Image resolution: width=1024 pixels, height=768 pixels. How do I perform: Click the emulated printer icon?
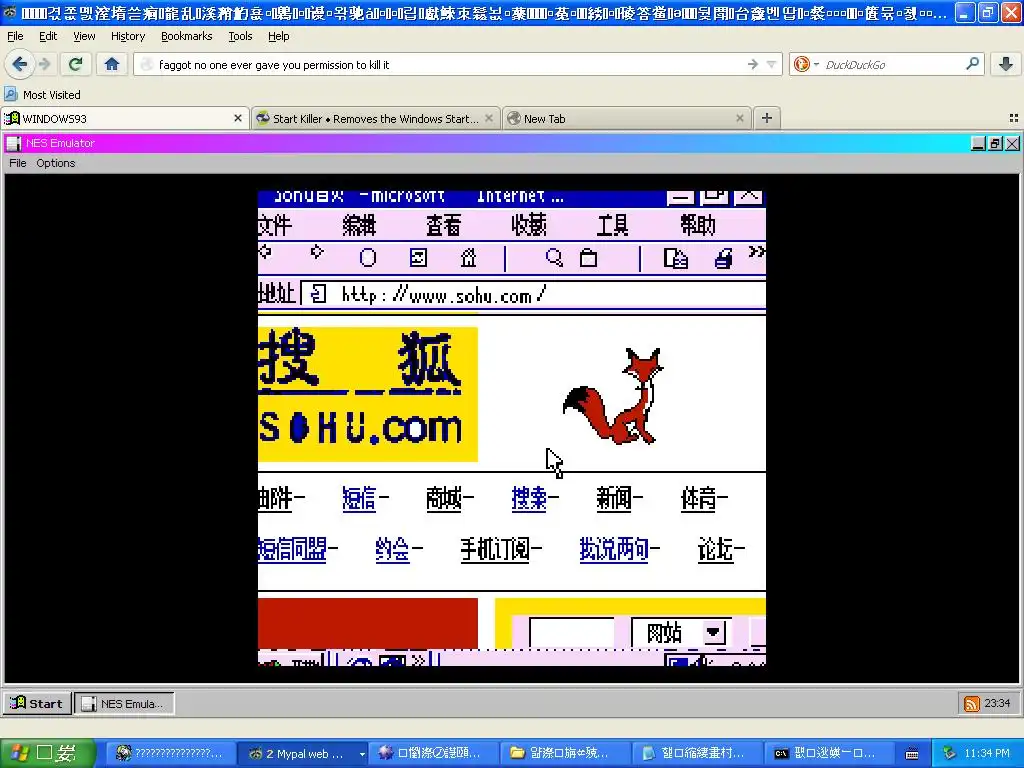coord(723,259)
